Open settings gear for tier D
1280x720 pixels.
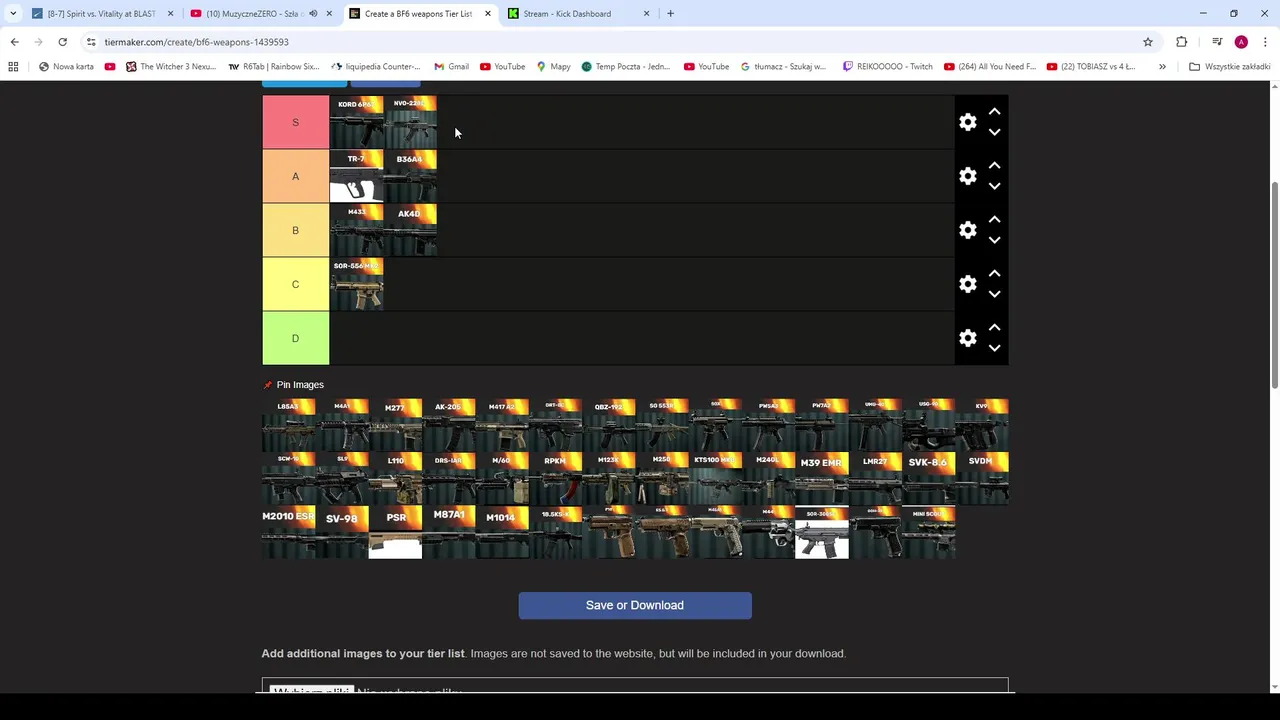[x=967, y=338]
